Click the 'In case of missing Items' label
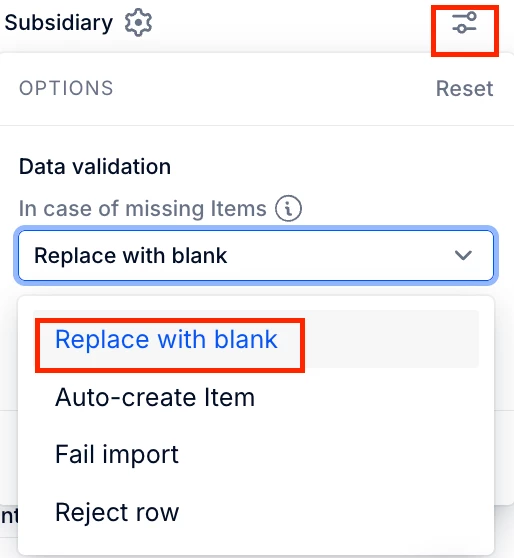This screenshot has height=558, width=514. (x=142, y=208)
